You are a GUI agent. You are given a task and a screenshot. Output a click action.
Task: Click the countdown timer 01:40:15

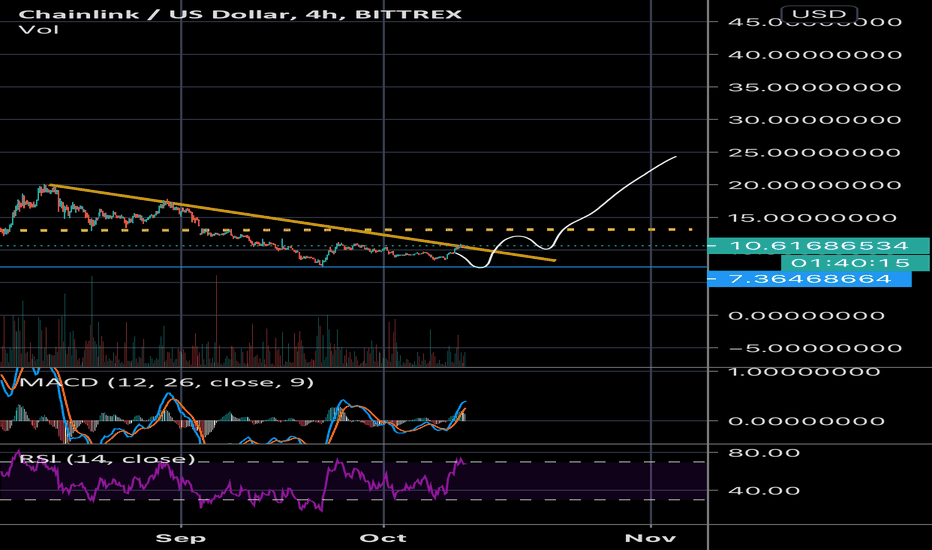[x=855, y=263]
